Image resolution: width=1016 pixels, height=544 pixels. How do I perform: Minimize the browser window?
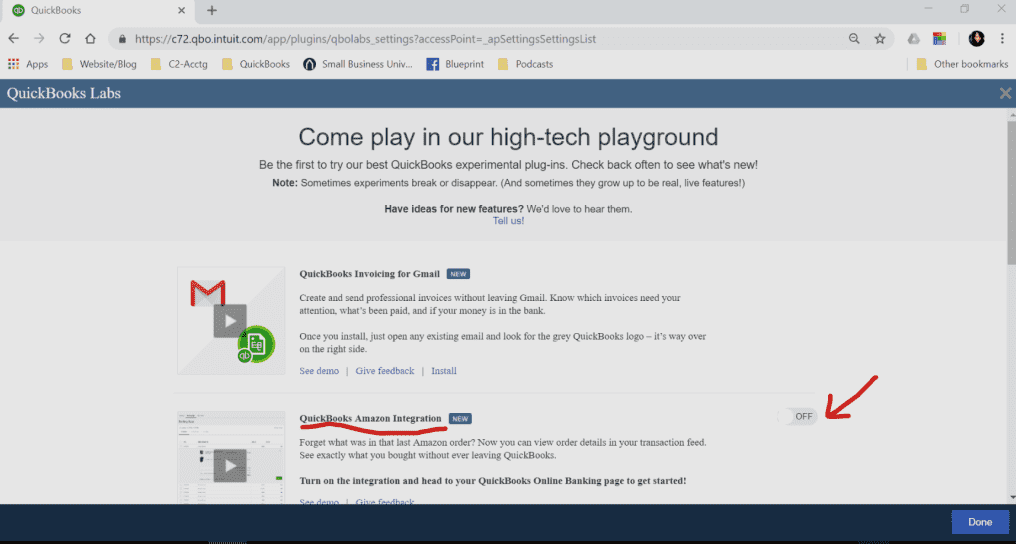coord(929,9)
